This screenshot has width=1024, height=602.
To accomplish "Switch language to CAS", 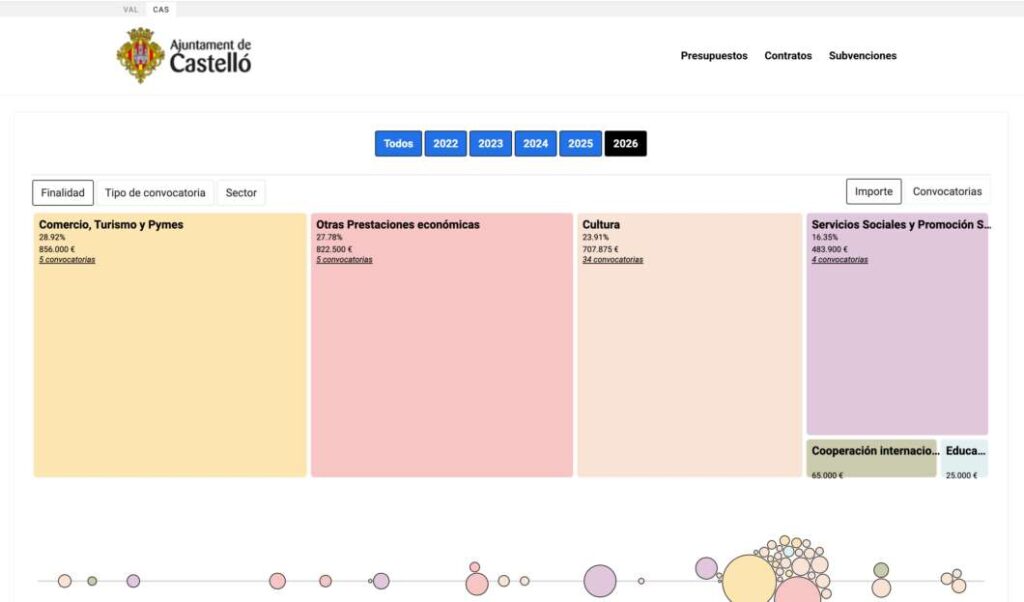I will (161, 9).
